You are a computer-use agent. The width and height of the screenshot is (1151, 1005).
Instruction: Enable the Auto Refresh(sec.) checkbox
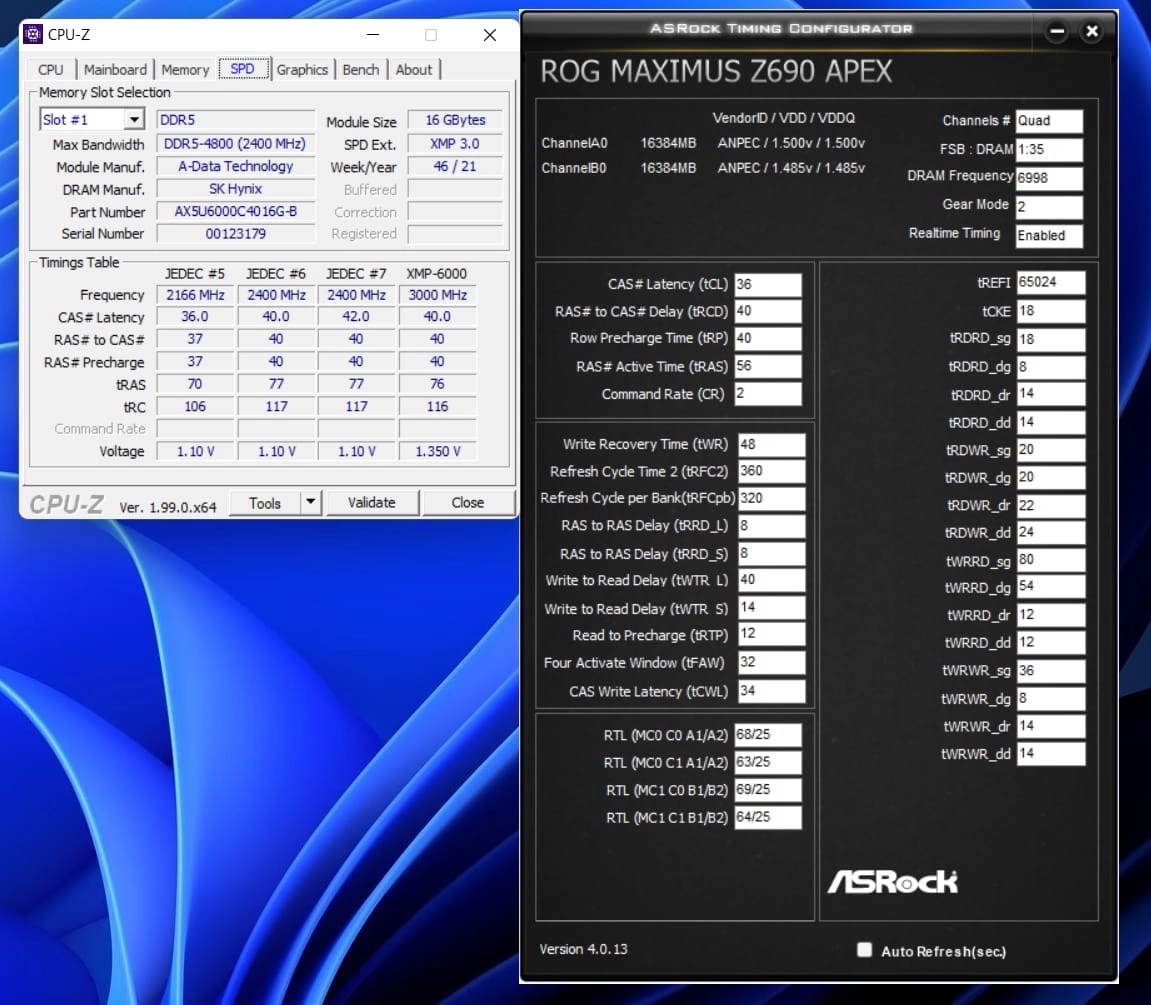point(864,950)
